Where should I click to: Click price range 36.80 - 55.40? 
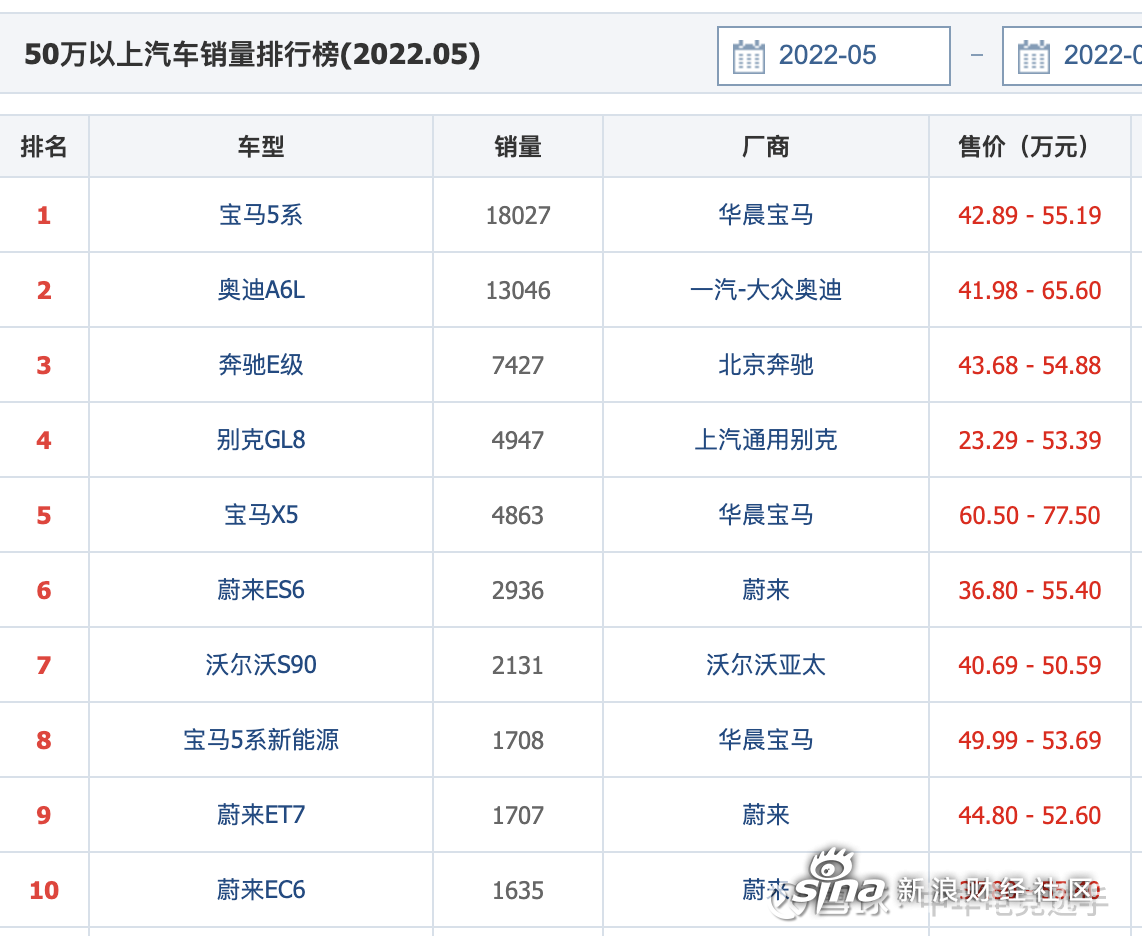(x=1030, y=591)
